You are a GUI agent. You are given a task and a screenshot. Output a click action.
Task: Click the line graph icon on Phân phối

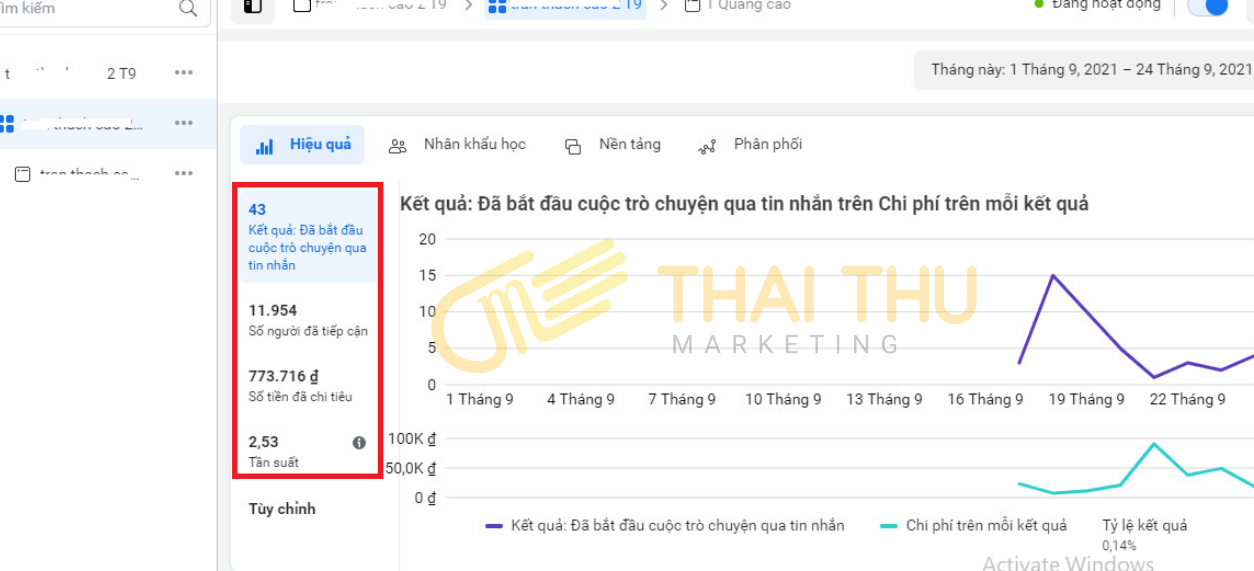707,147
